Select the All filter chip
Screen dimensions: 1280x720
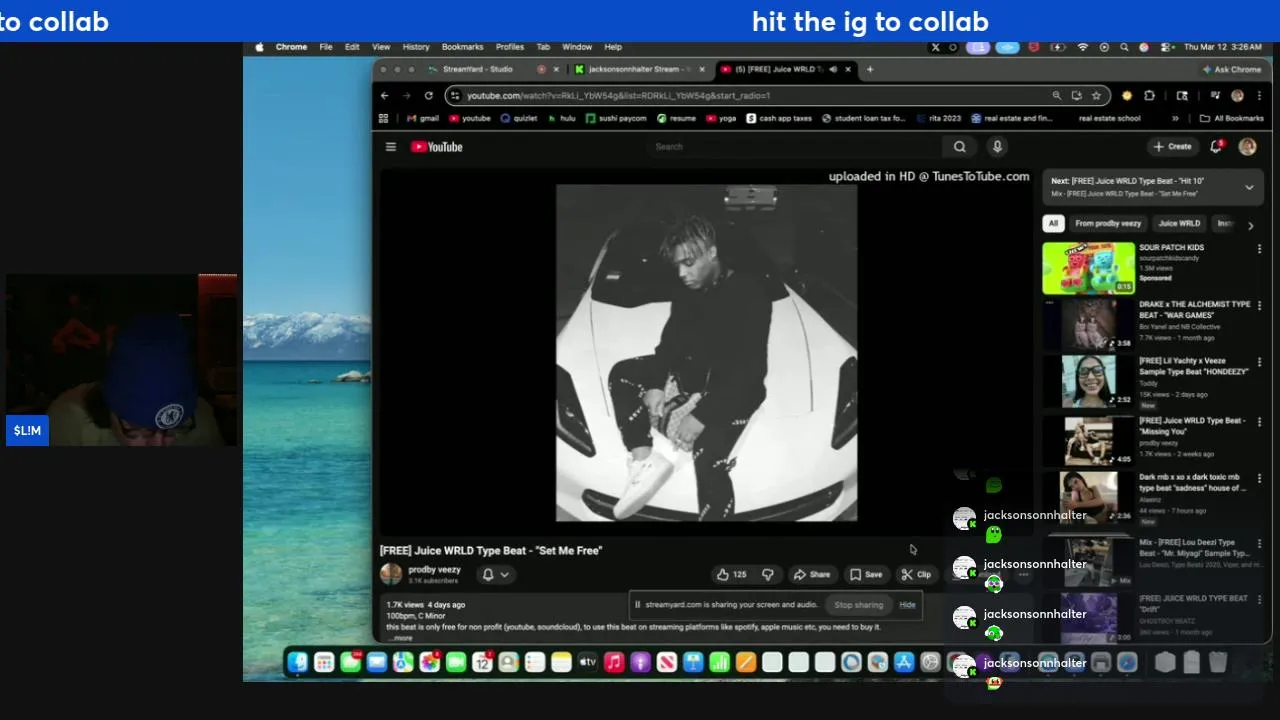pos(1053,223)
